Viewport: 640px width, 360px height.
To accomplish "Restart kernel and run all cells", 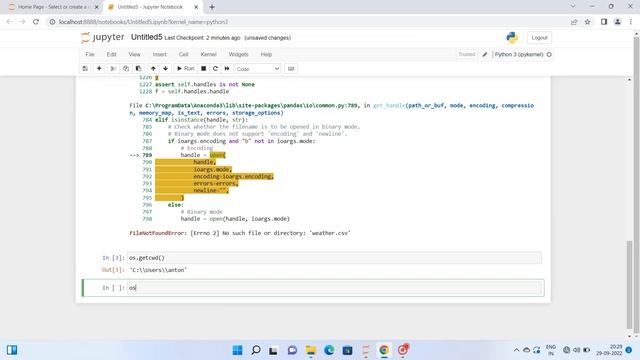I will (227, 69).
